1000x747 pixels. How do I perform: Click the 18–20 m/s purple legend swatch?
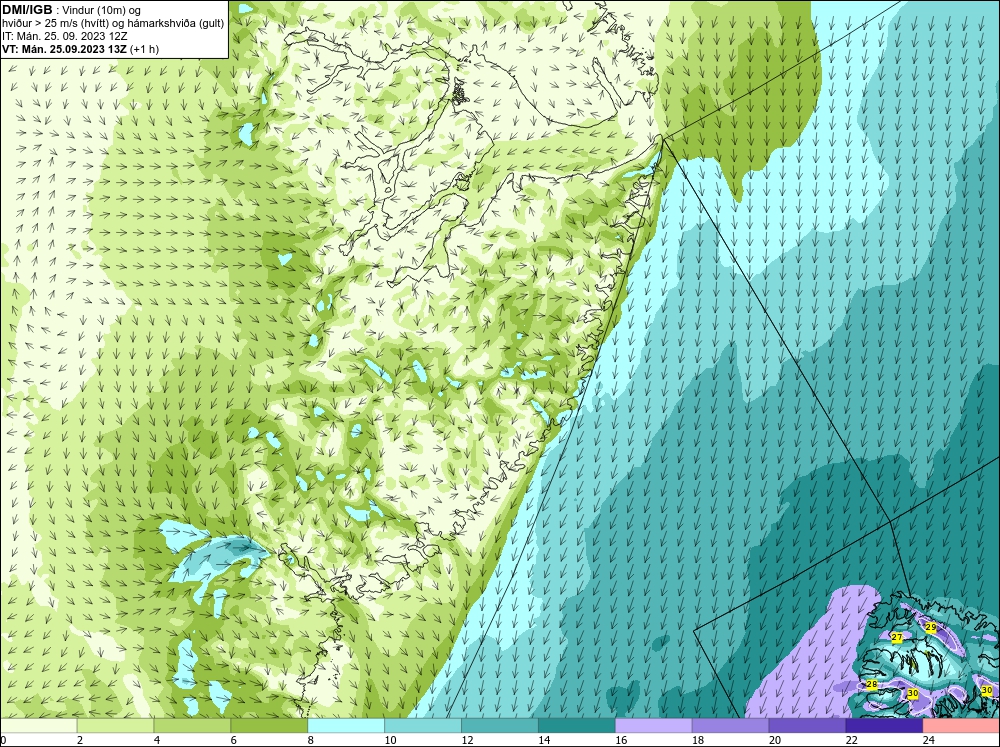[730, 726]
